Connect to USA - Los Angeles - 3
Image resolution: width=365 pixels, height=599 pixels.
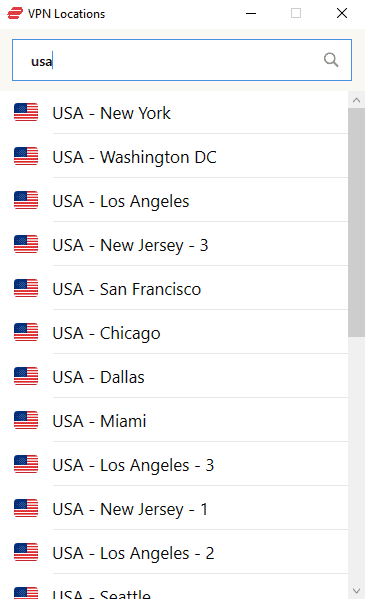pyautogui.click(x=174, y=464)
